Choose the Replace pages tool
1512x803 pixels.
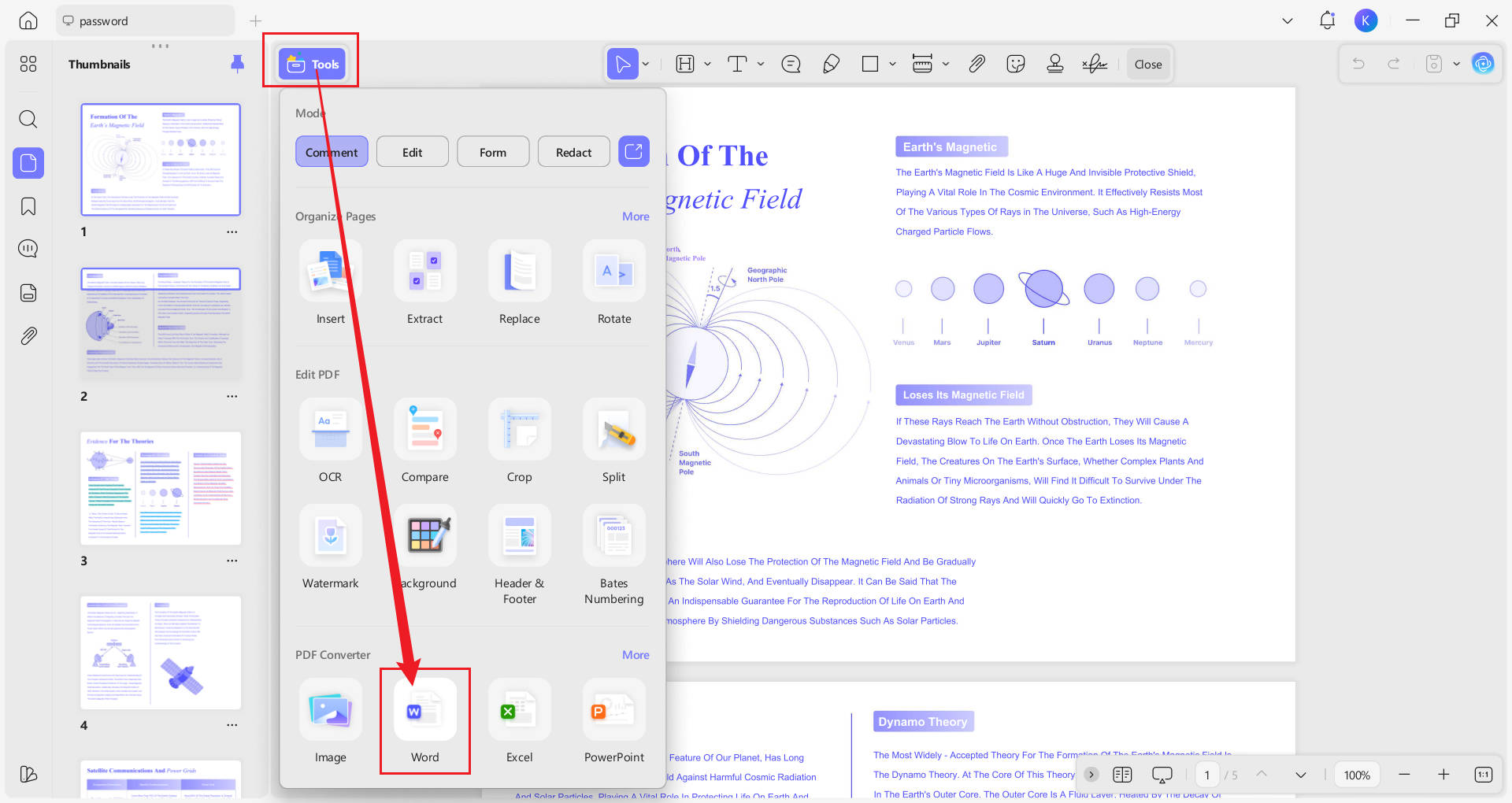click(x=520, y=283)
